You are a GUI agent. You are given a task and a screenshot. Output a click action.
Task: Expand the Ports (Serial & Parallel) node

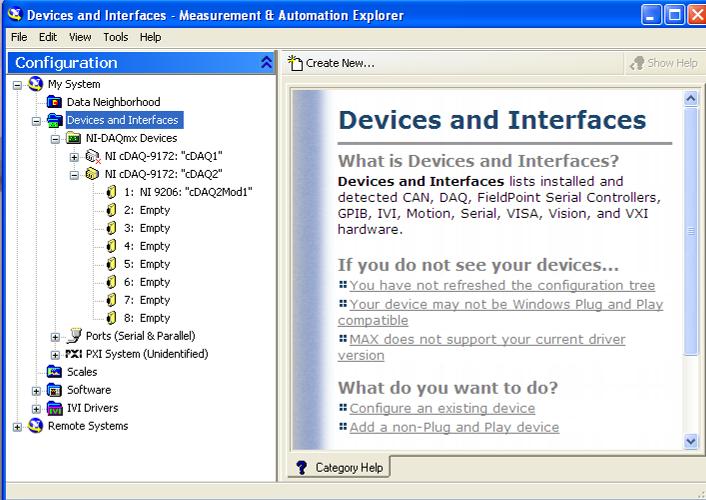[x=55, y=337]
